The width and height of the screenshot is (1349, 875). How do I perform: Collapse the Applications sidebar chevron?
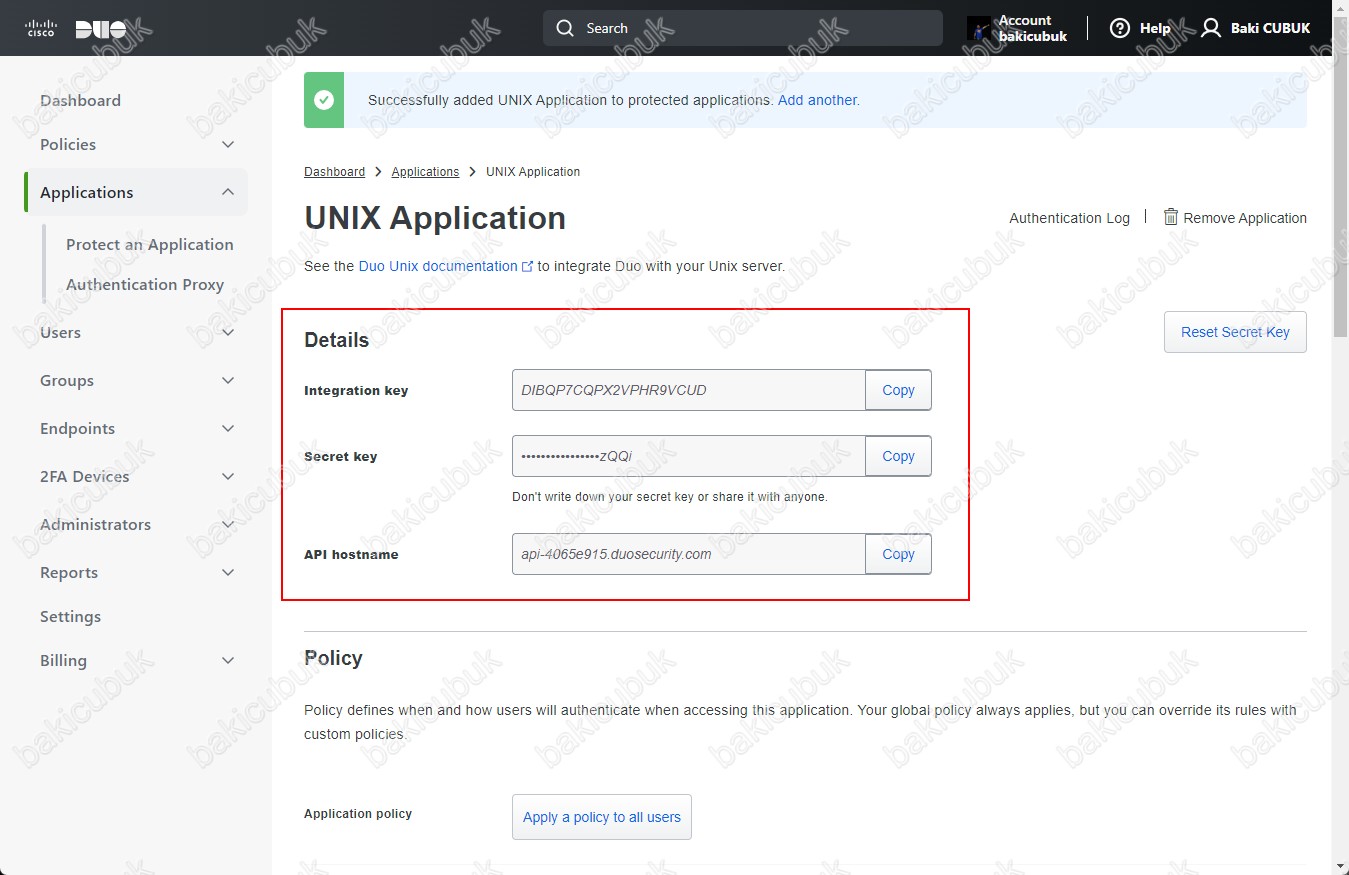coord(228,192)
